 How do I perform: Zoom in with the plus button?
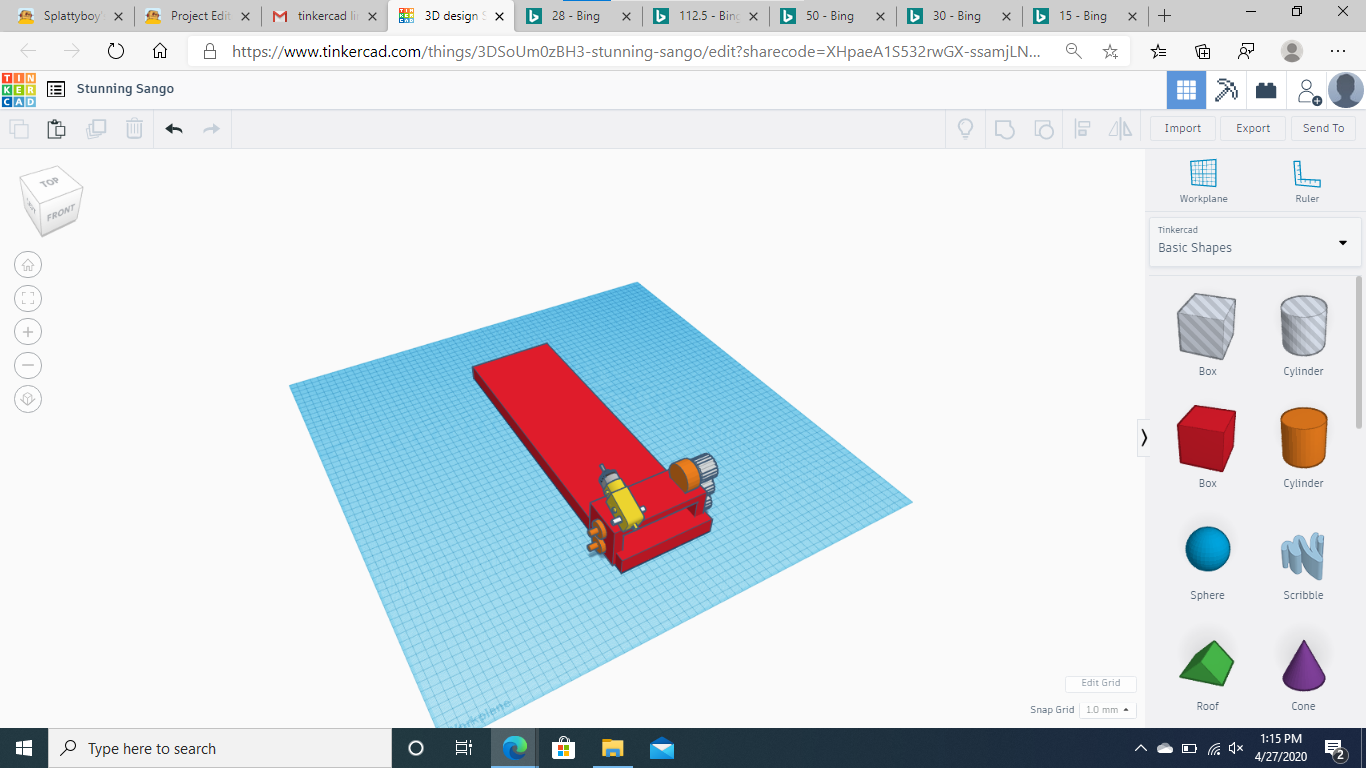pos(28,332)
